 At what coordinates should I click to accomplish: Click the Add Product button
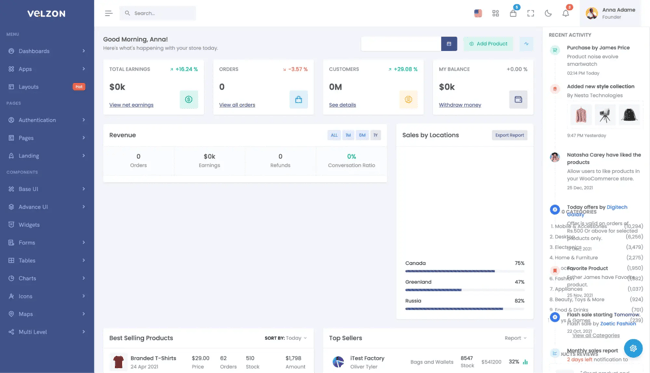coord(488,44)
